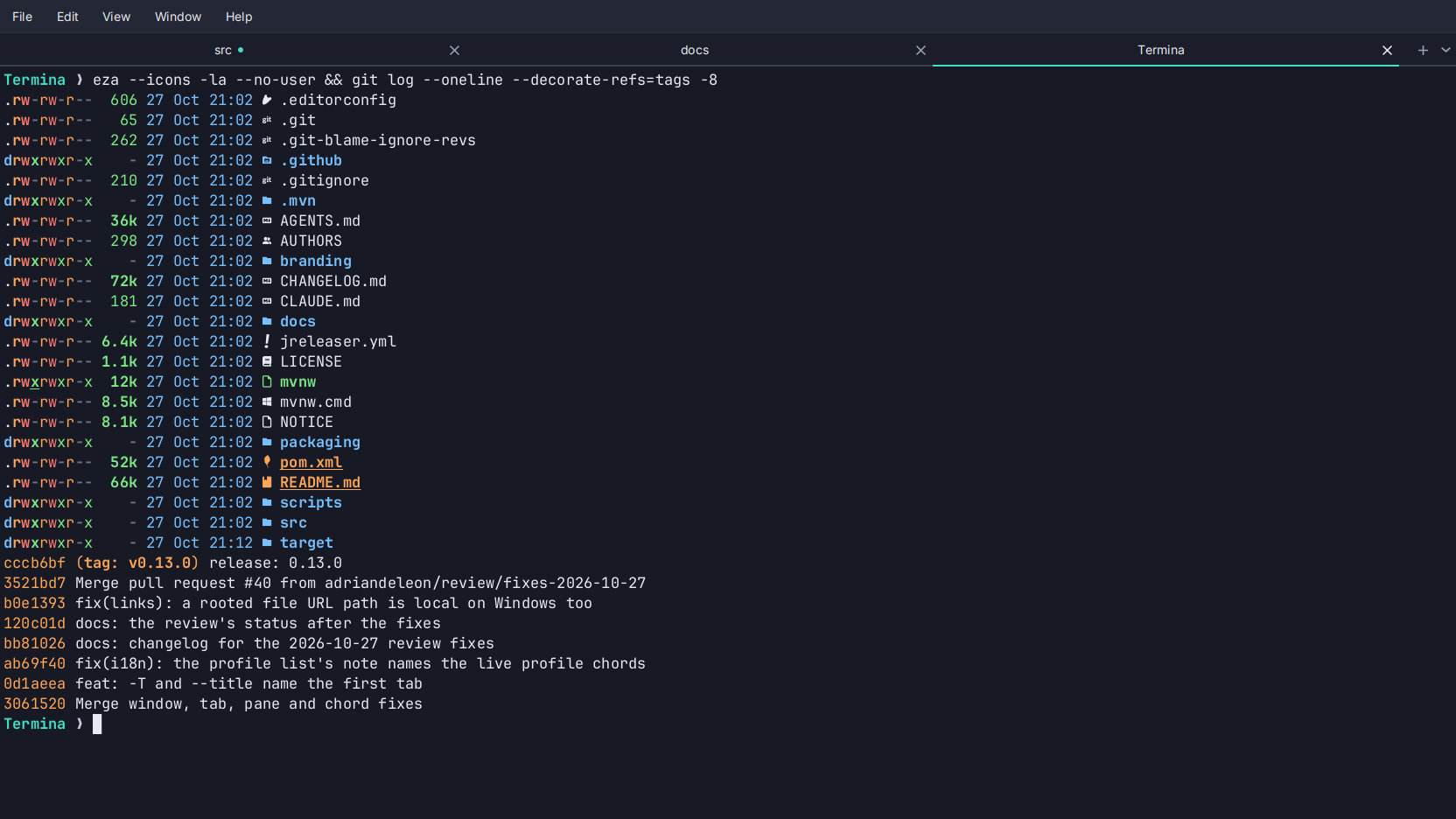This screenshot has width=1456, height=819.
Task: Open the tab list dropdown chevron
Action: pyautogui.click(x=1445, y=51)
